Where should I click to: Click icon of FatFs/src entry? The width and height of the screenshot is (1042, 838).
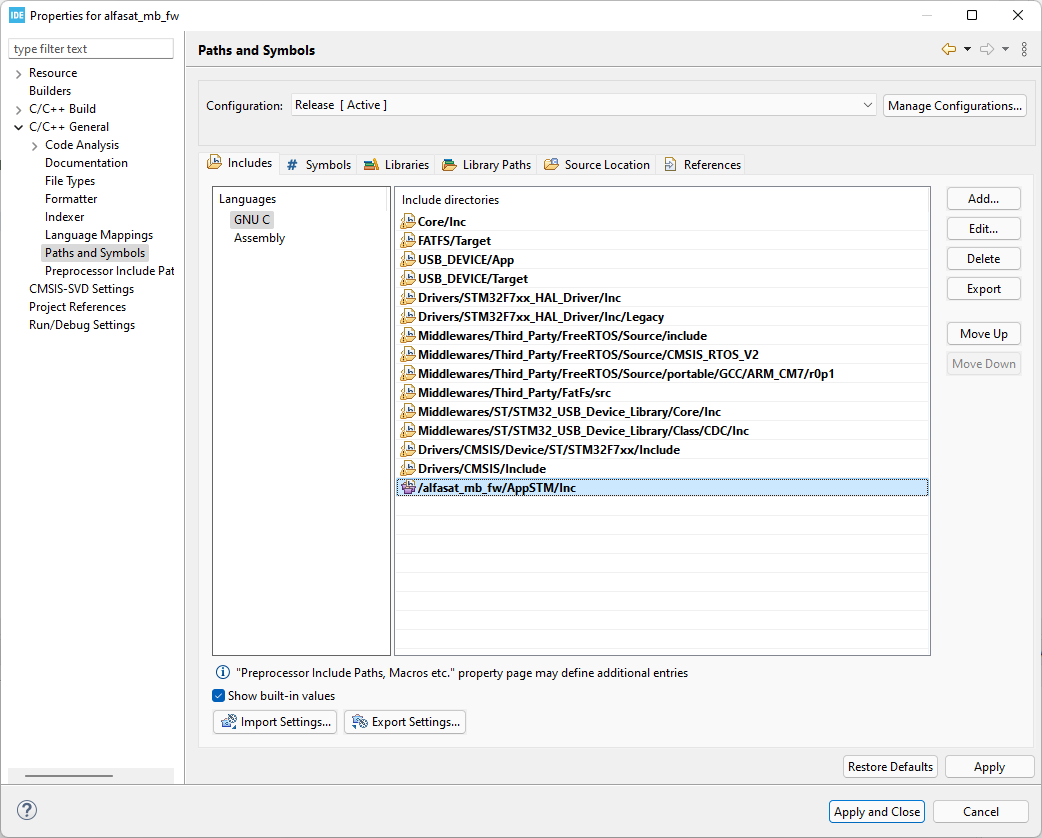(x=408, y=392)
